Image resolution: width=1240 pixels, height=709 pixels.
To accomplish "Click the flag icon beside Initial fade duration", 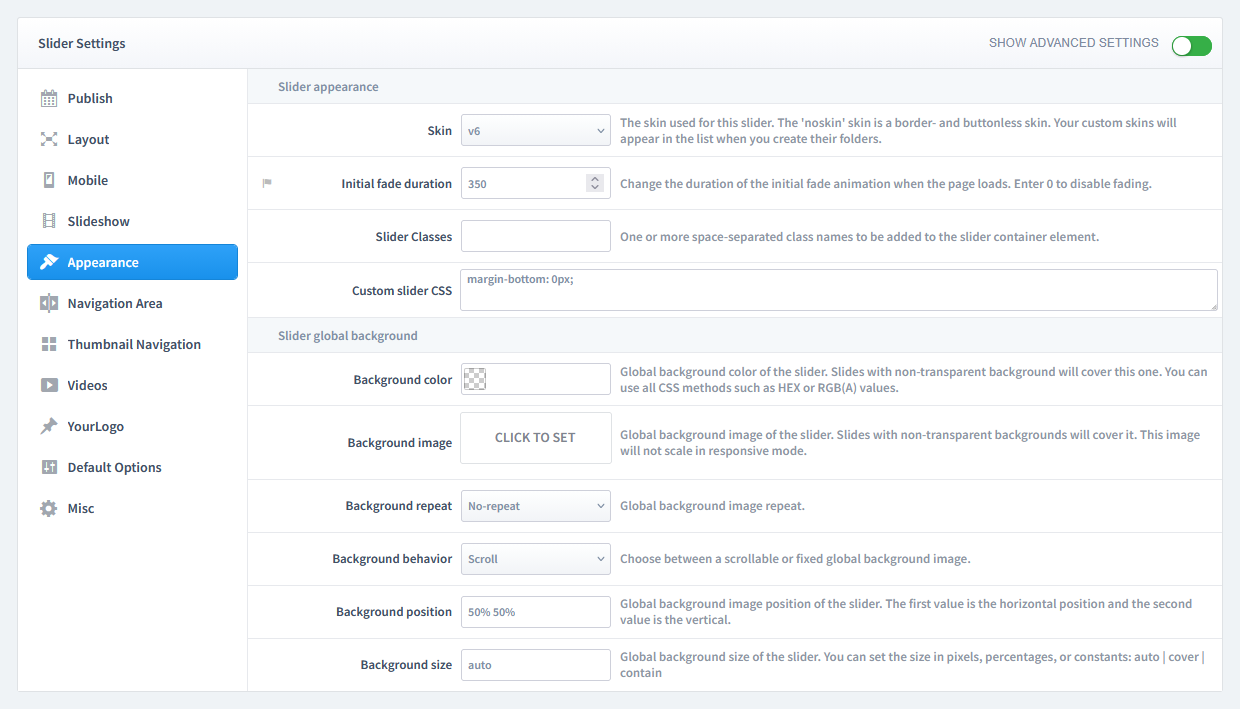I will point(265,182).
